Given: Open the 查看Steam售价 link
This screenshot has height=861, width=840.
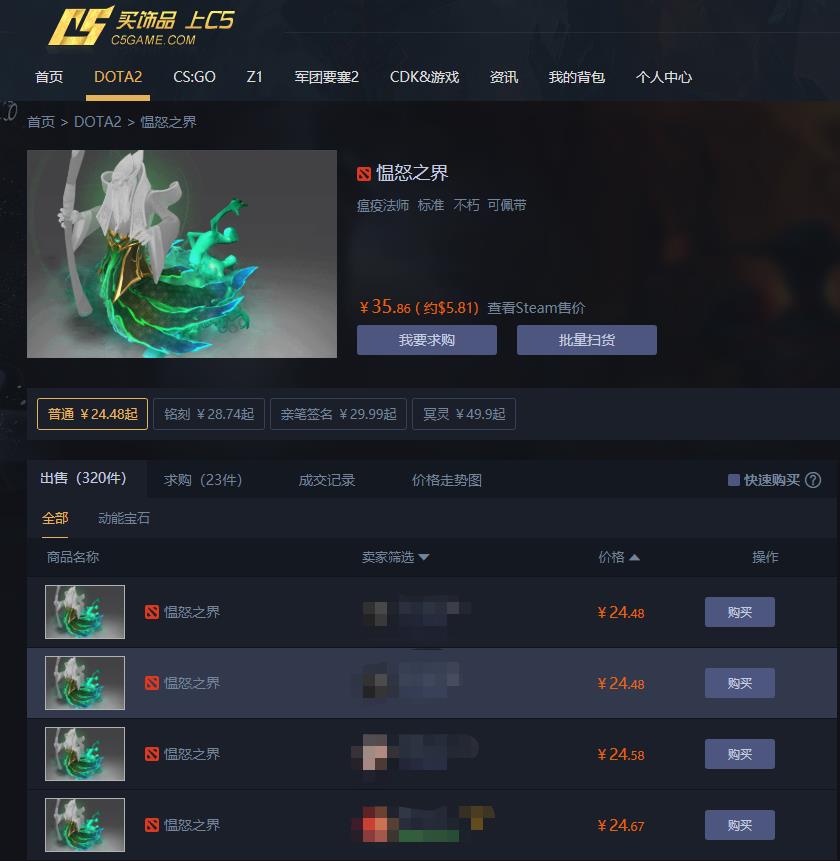Looking at the screenshot, I should (x=536, y=308).
